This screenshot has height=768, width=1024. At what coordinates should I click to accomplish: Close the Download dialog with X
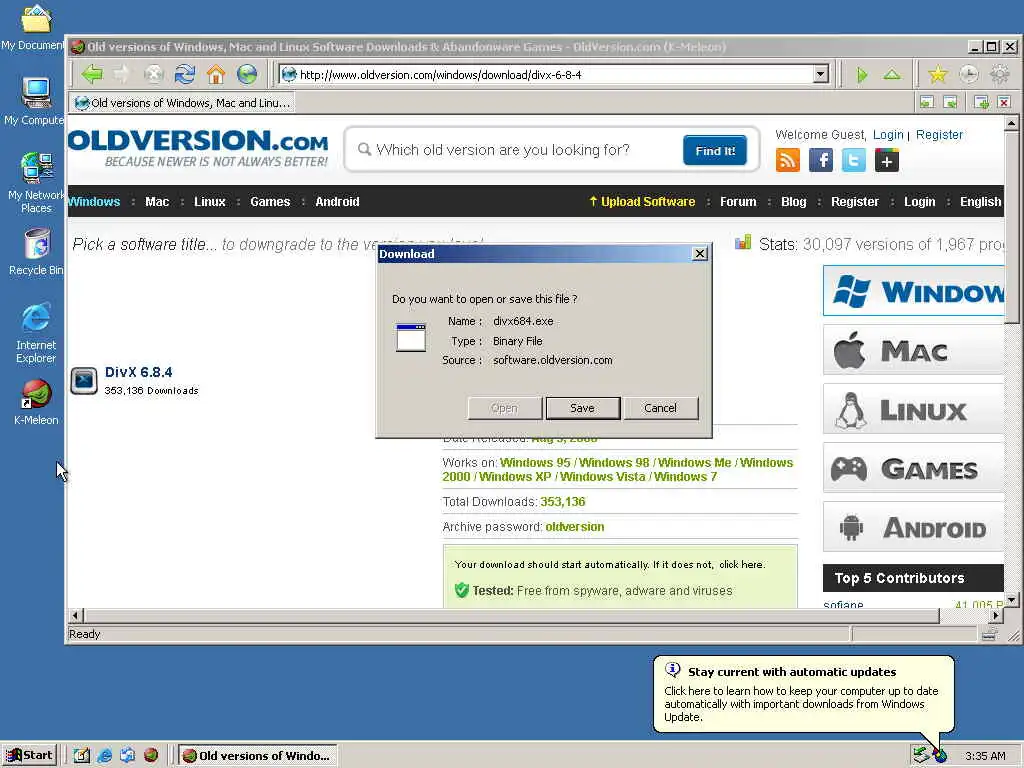point(699,253)
